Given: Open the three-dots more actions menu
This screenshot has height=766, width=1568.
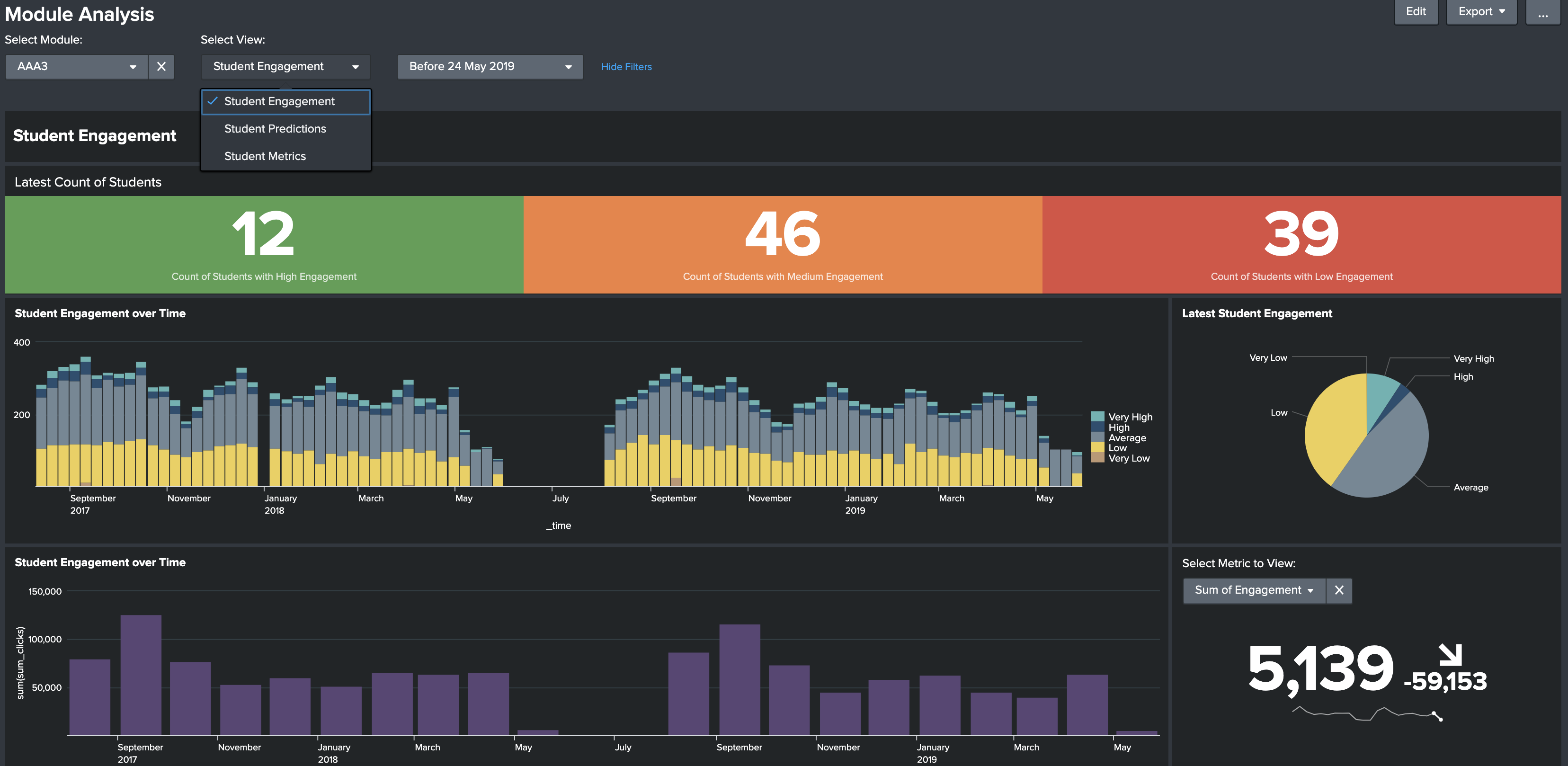Looking at the screenshot, I should click(1542, 12).
